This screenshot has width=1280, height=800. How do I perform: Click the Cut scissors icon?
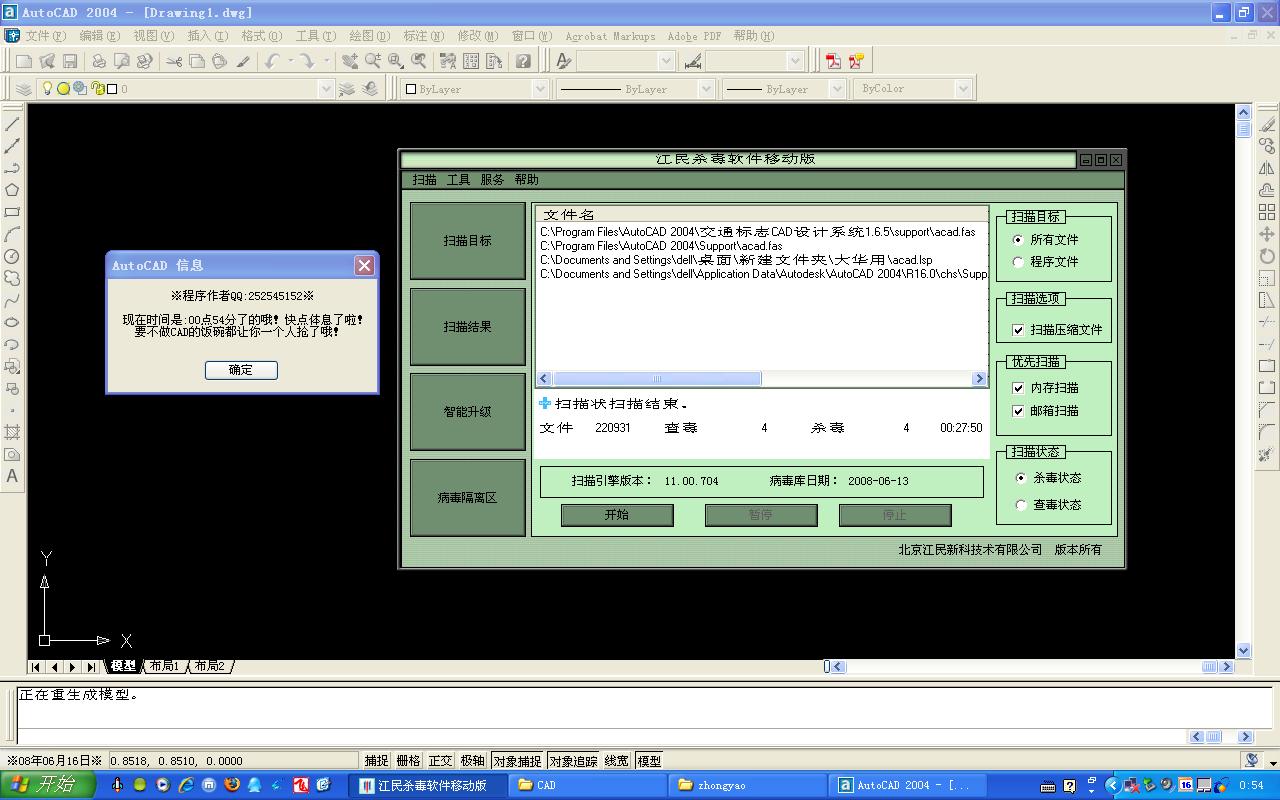pyautogui.click(x=174, y=61)
